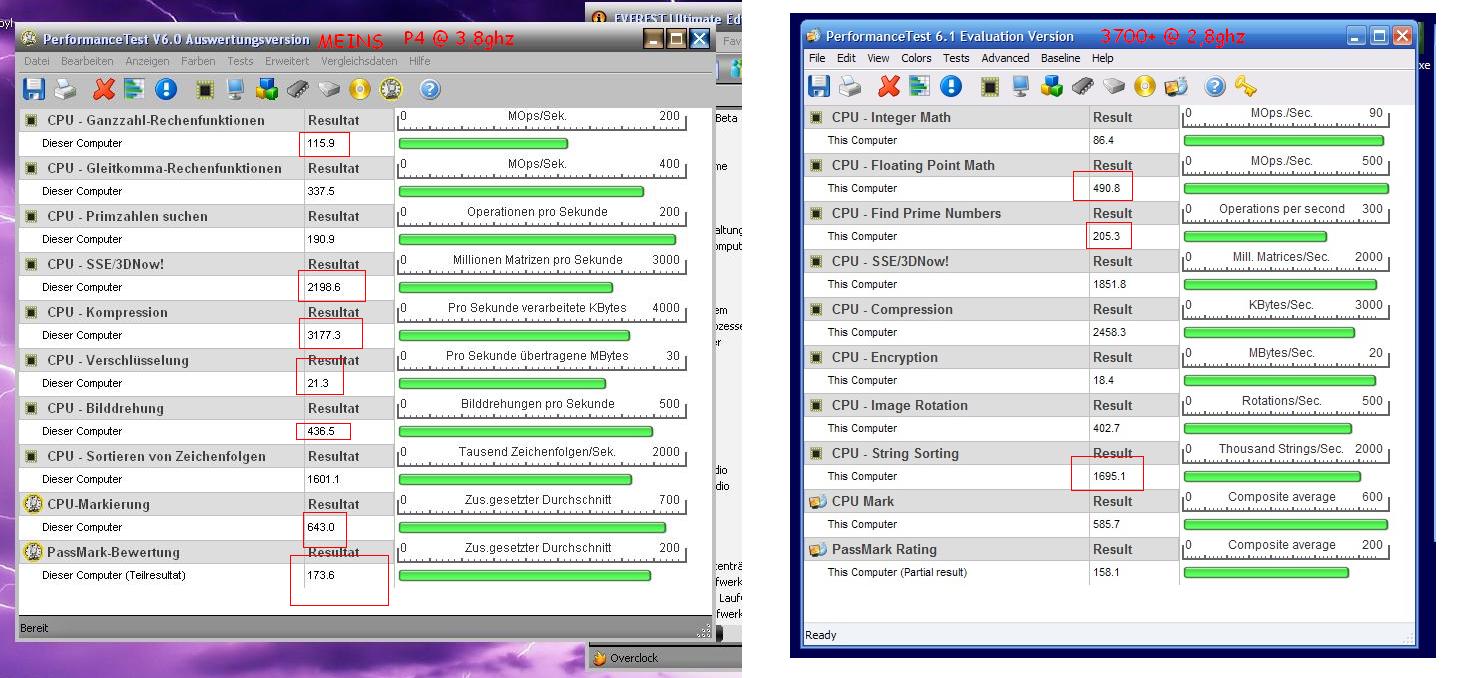This screenshot has height=678, width=1469.
Task: Open the Help menu in PerformanceTest 6.1
Action: coord(1103,58)
